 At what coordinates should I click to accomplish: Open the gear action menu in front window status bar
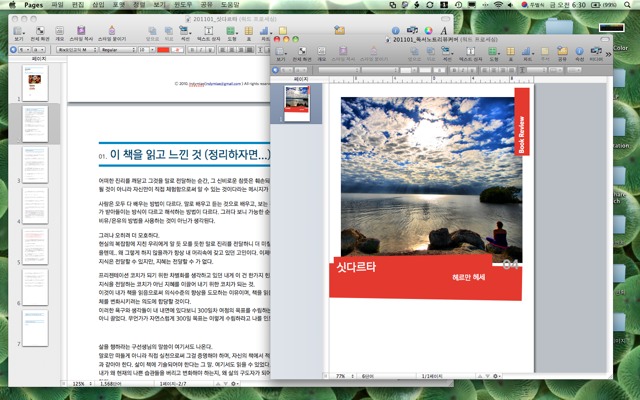(497, 376)
